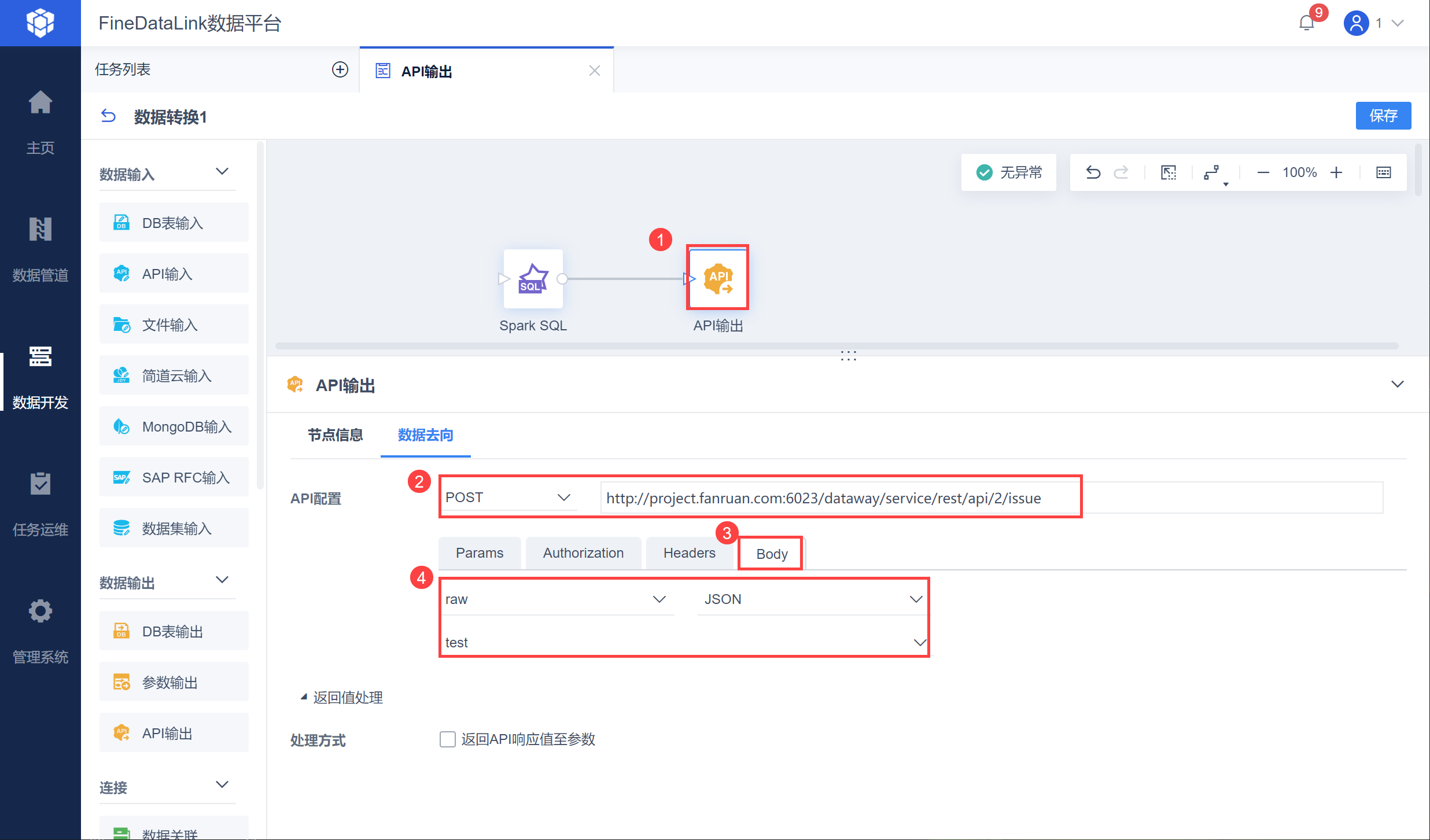
Task: Go to 主页 home in sidebar
Action: tap(40, 123)
